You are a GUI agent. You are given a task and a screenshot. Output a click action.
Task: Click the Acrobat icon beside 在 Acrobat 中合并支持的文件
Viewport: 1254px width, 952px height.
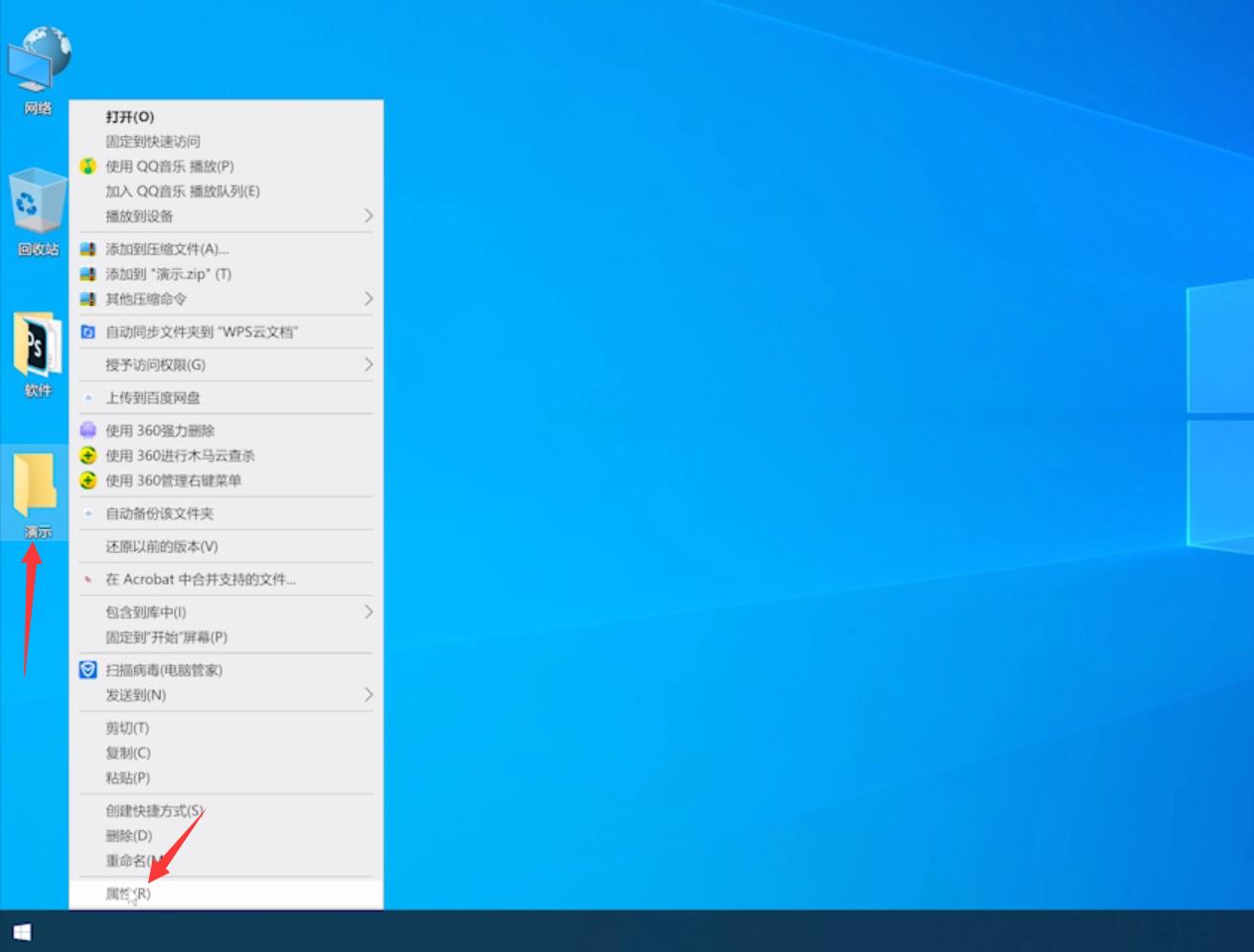88,579
